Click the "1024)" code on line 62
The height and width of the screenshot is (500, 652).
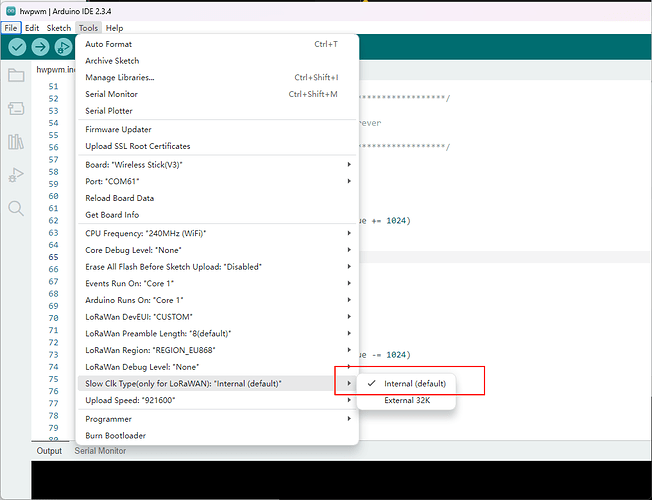click(398, 220)
